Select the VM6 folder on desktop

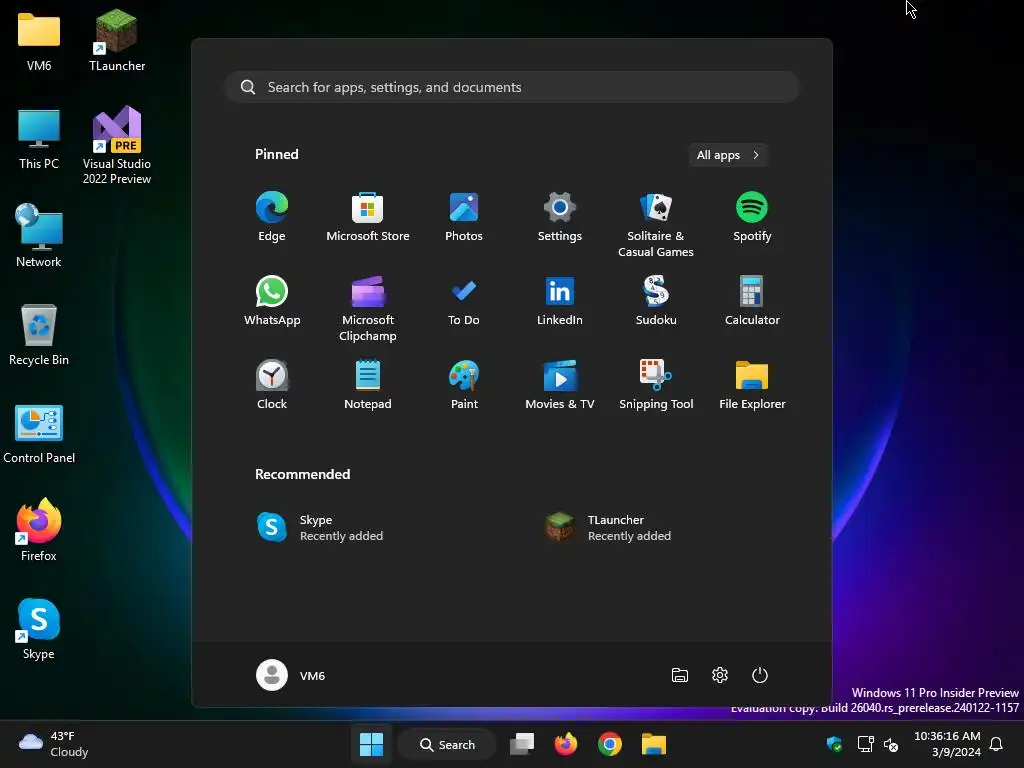(x=39, y=41)
